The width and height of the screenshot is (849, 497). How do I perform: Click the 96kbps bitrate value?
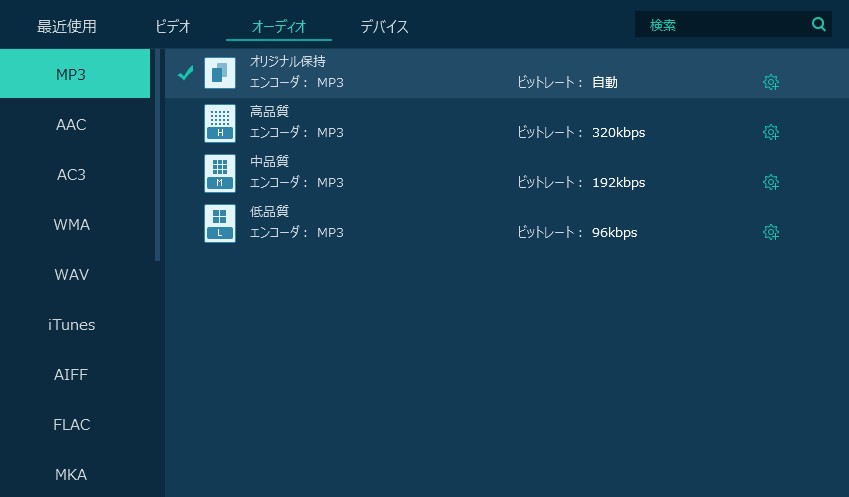click(615, 233)
